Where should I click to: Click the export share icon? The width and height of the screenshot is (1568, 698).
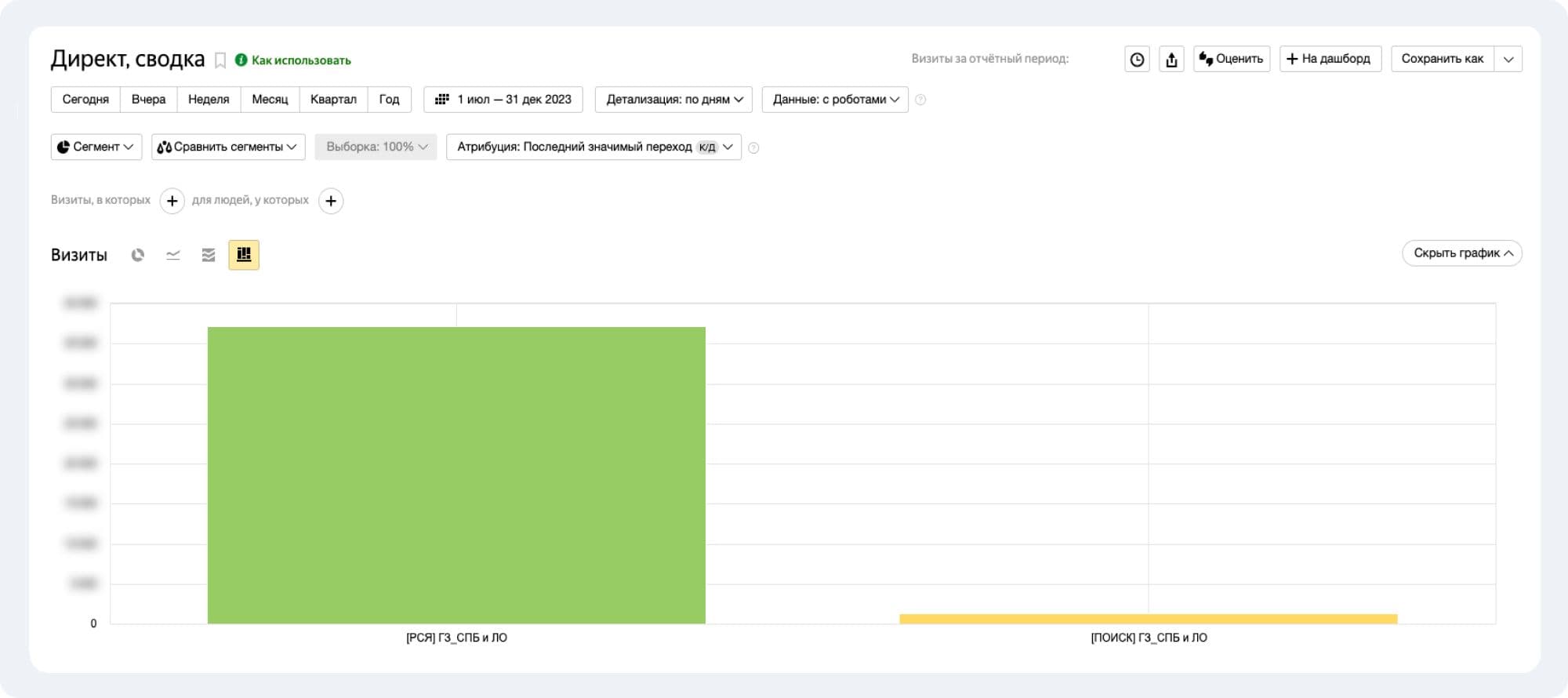pyautogui.click(x=1171, y=59)
